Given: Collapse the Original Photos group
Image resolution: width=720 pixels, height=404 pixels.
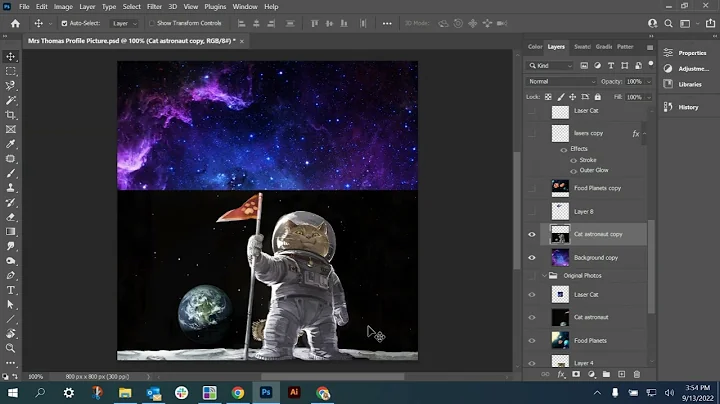Looking at the screenshot, I should click(x=545, y=276).
